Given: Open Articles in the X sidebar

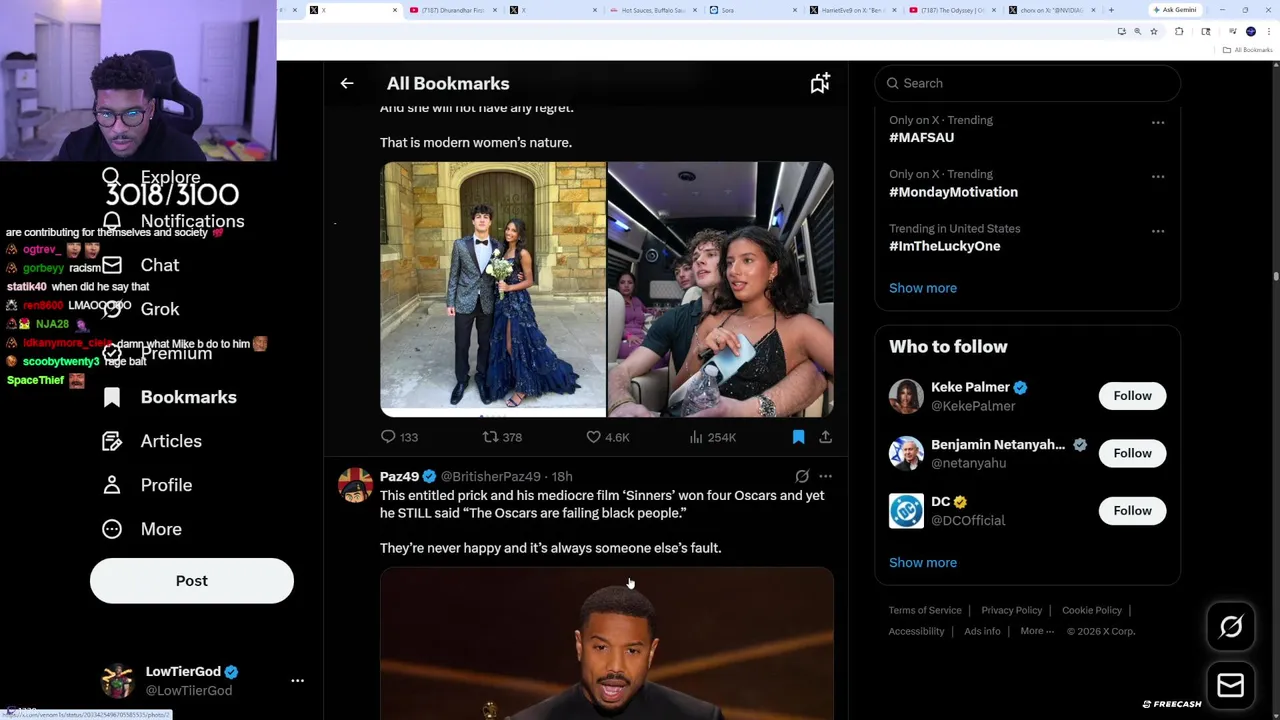Looking at the screenshot, I should point(152,441).
